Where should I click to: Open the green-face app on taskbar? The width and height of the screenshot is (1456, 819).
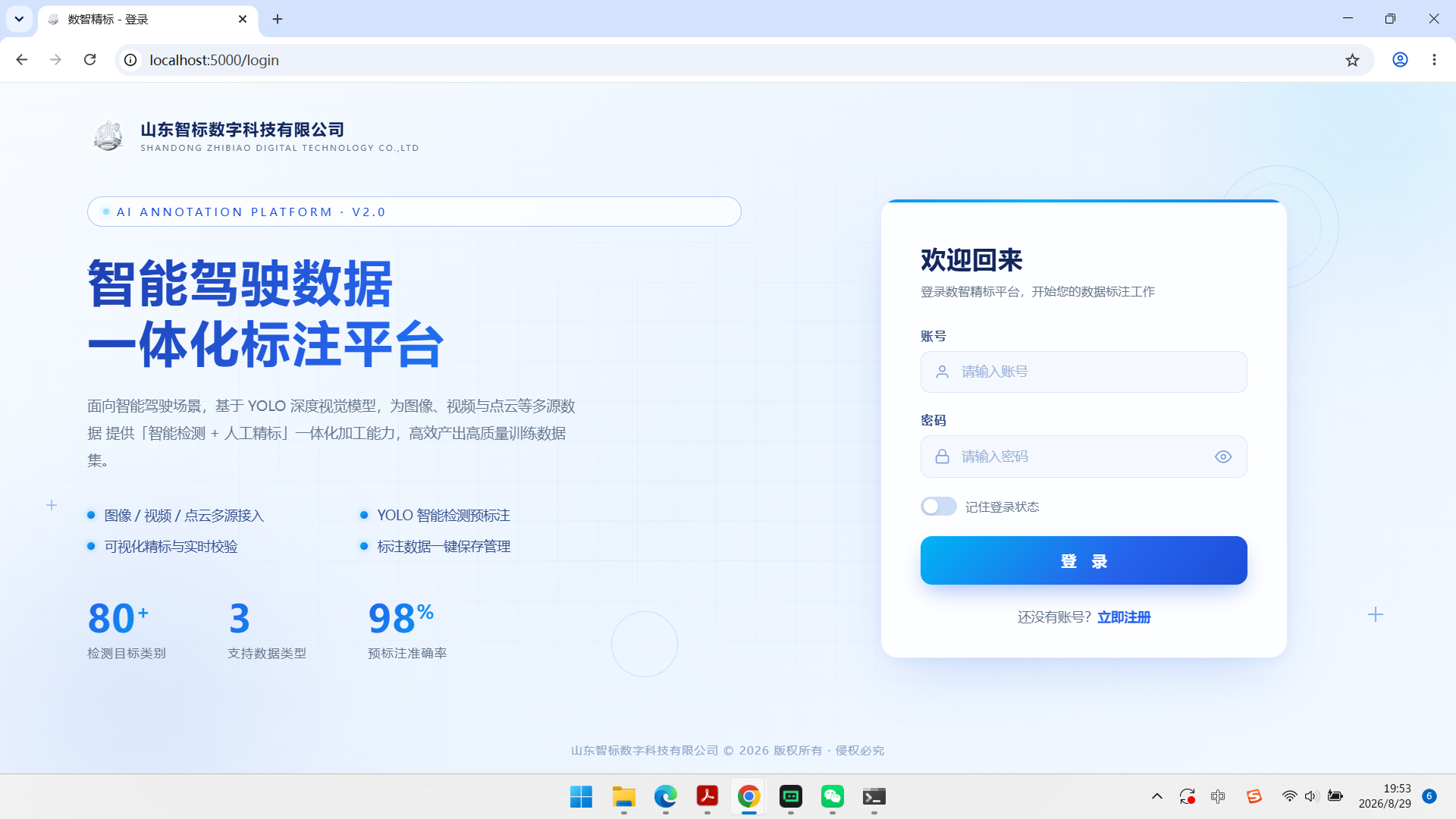coord(790,796)
